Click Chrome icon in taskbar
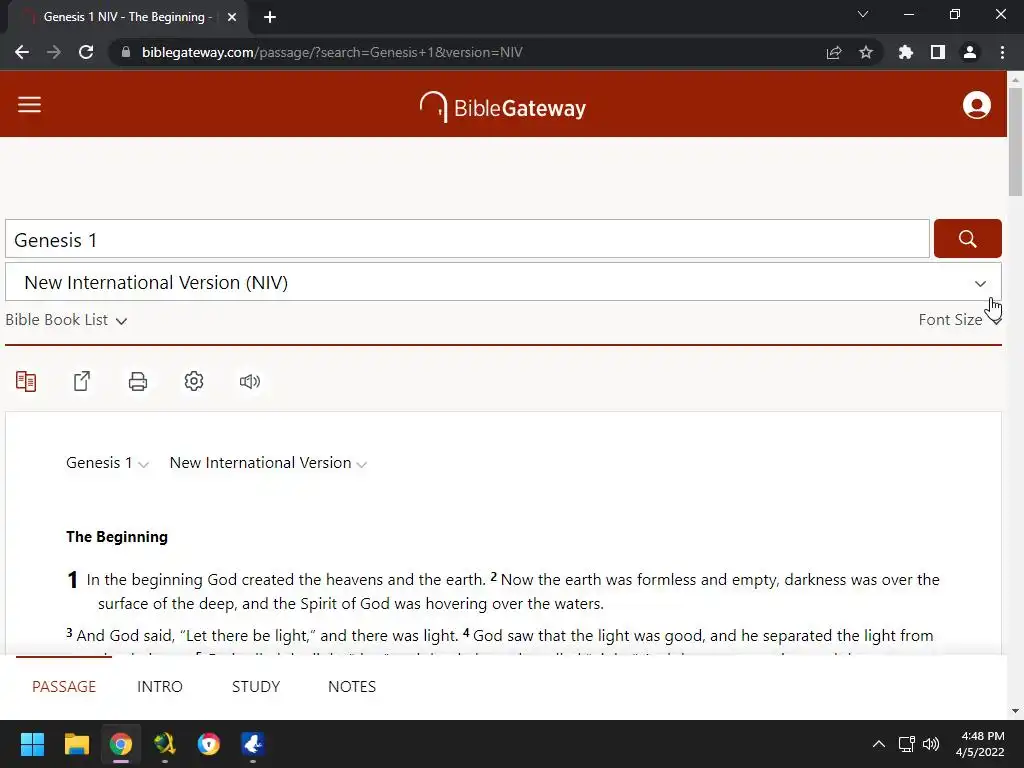1024x768 pixels. coord(121,744)
